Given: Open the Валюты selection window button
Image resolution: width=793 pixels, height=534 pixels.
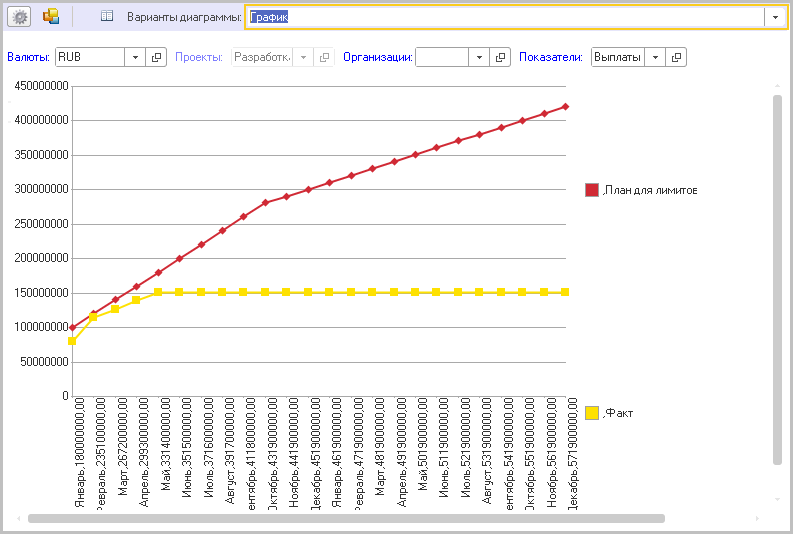Looking at the screenshot, I should [x=157, y=58].
